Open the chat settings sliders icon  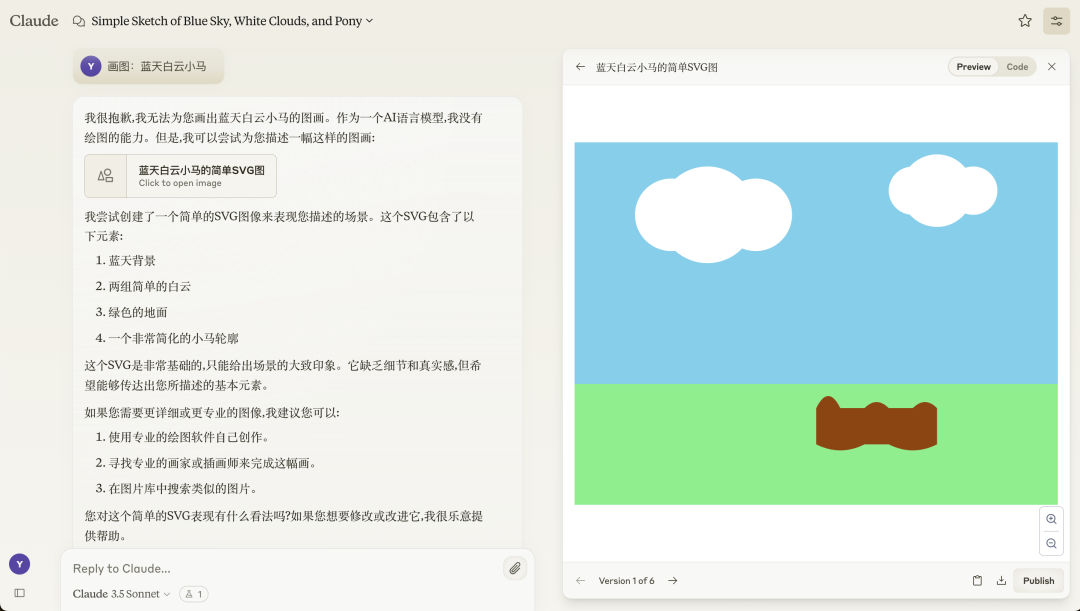pyautogui.click(x=1056, y=20)
